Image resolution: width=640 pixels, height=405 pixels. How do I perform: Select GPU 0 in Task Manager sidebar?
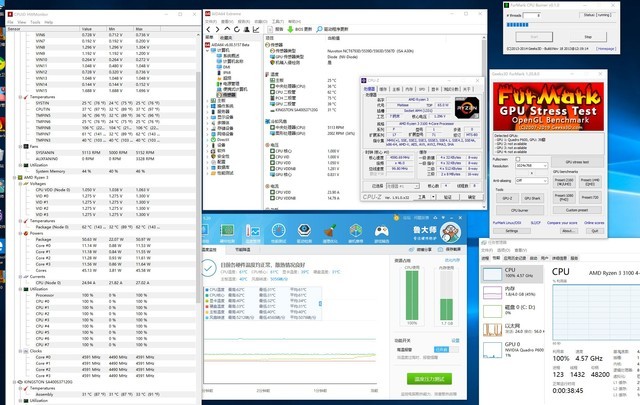pyautogui.click(x=513, y=348)
